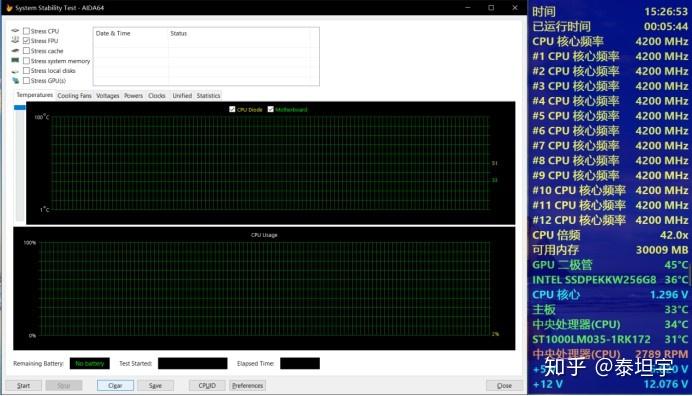
Task: Click the memory module icon beside Stress system memory
Action: coord(15,60)
